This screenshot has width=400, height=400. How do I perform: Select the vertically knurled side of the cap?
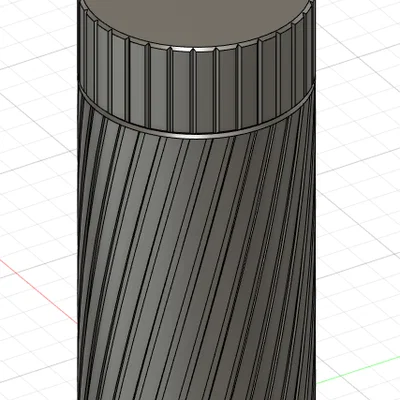coord(197,90)
